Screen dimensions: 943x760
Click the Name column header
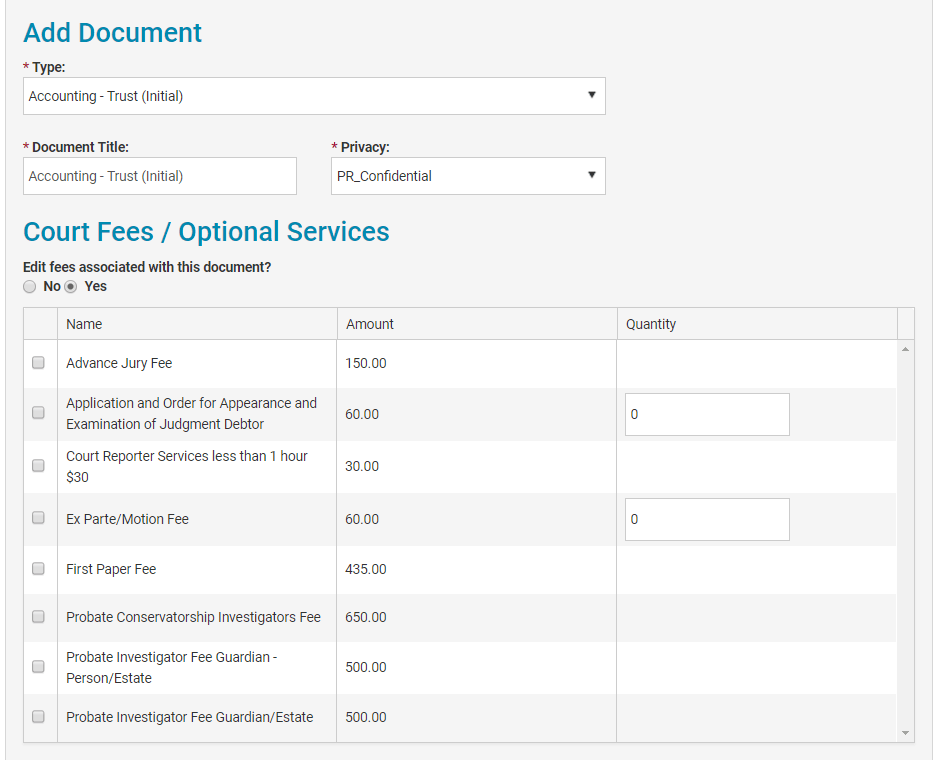click(84, 324)
